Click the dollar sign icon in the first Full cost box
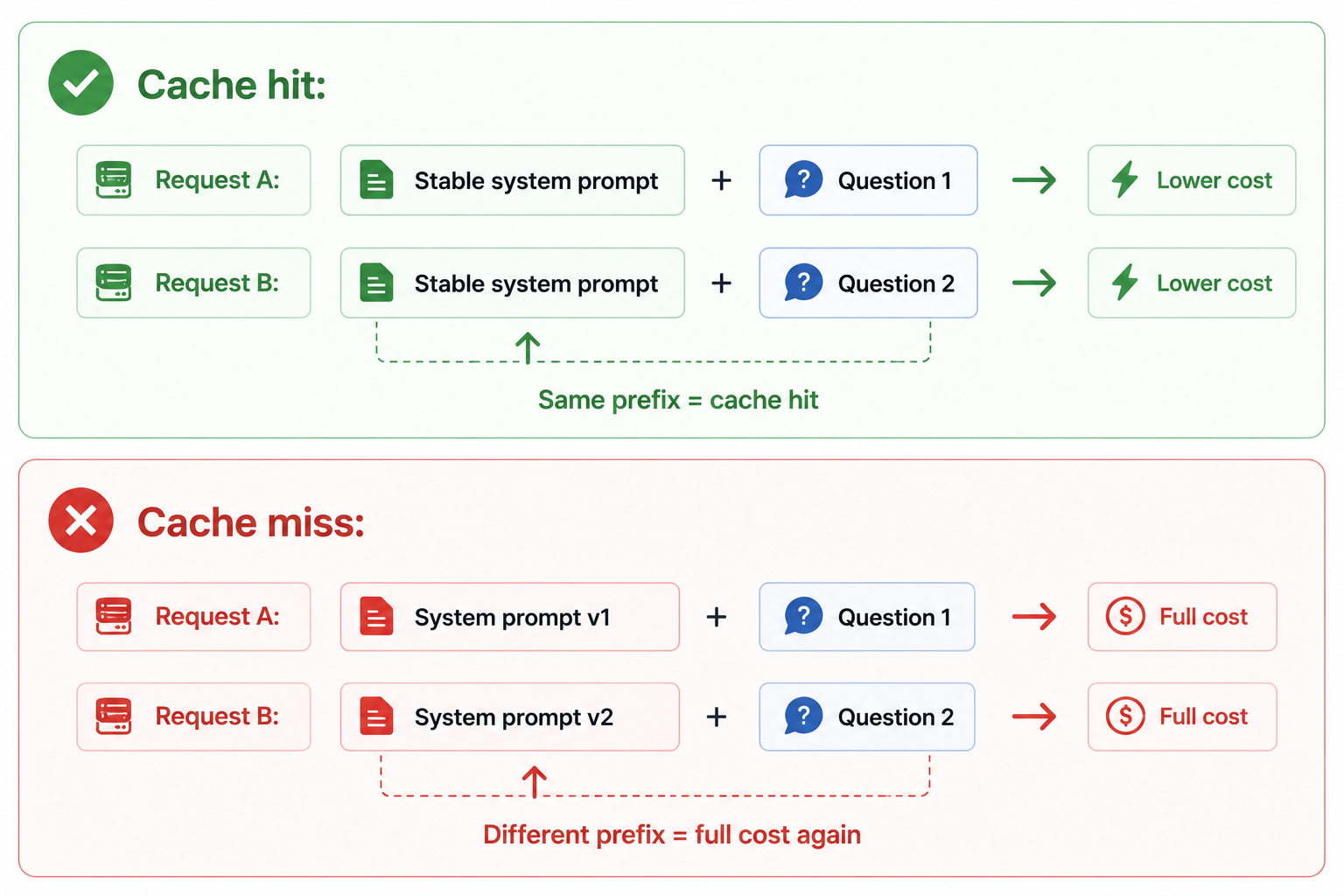The width and height of the screenshot is (1344, 896). (1125, 616)
